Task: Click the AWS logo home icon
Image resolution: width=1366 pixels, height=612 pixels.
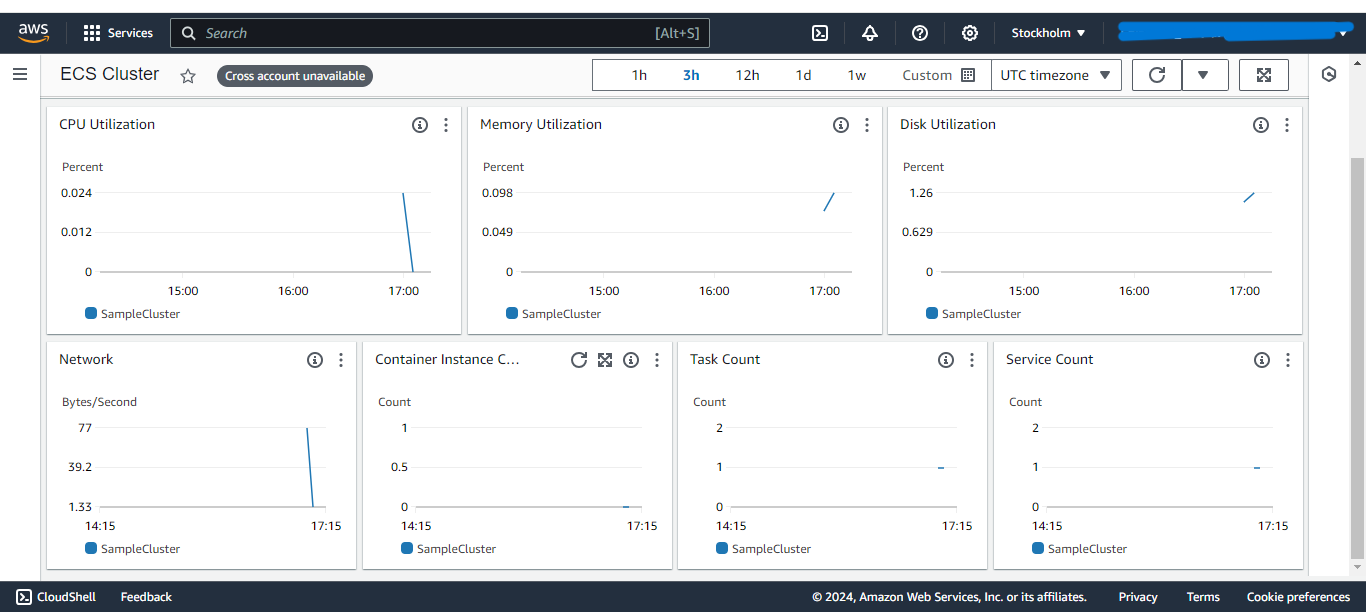Action: pyautogui.click(x=33, y=33)
